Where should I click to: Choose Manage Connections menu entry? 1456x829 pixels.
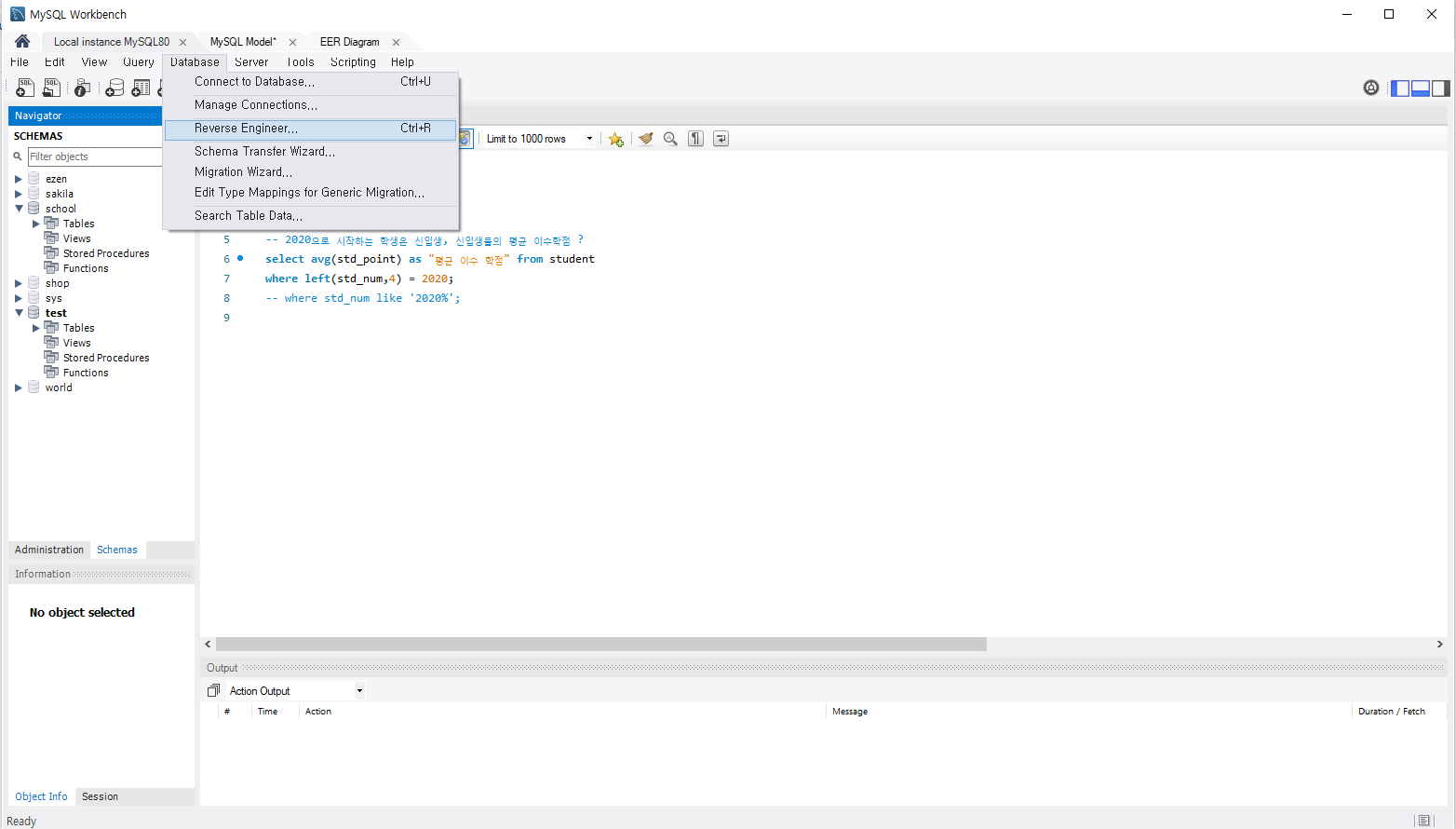tap(311, 105)
